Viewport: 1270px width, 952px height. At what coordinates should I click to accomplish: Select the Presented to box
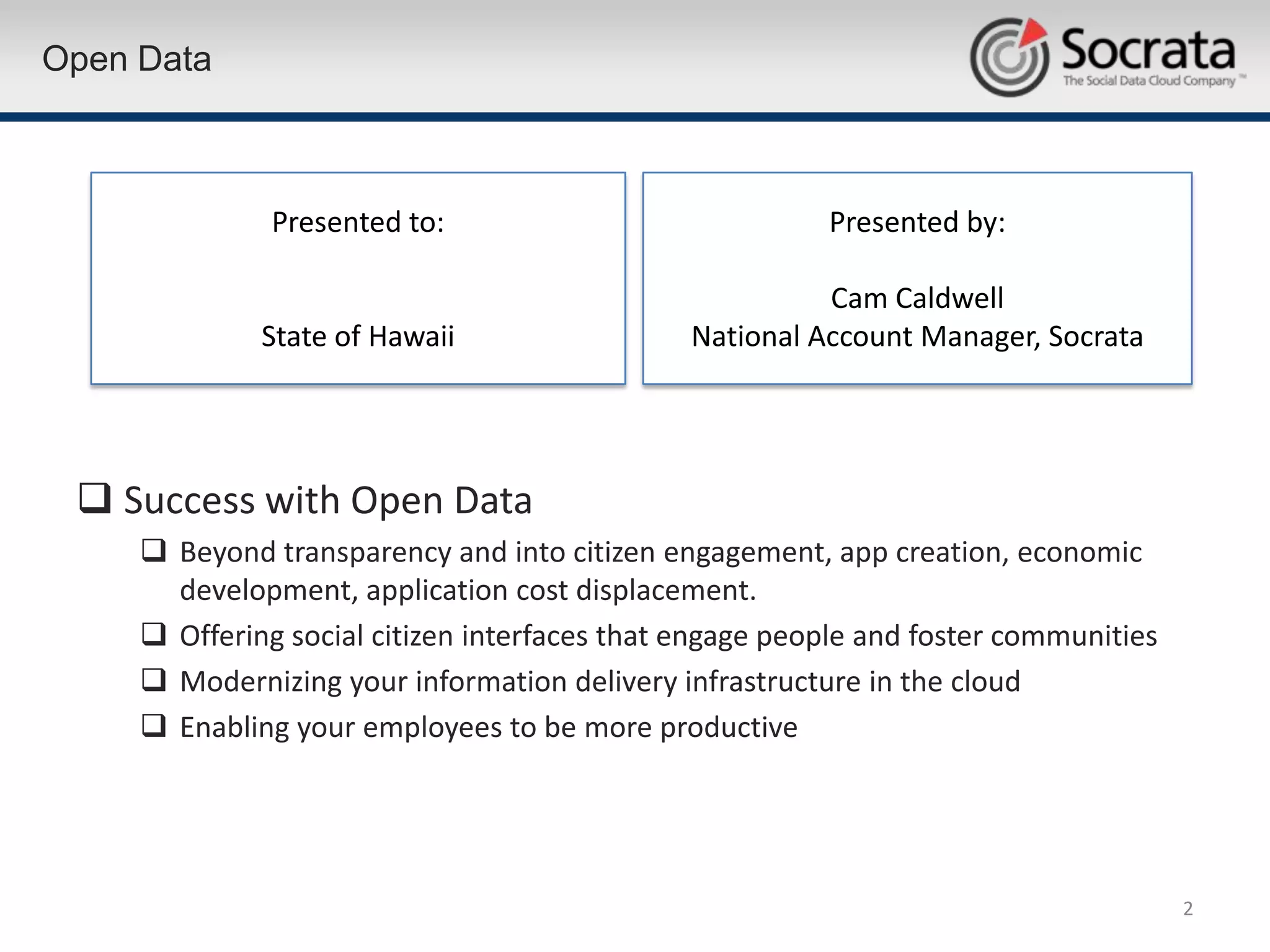[x=358, y=278]
